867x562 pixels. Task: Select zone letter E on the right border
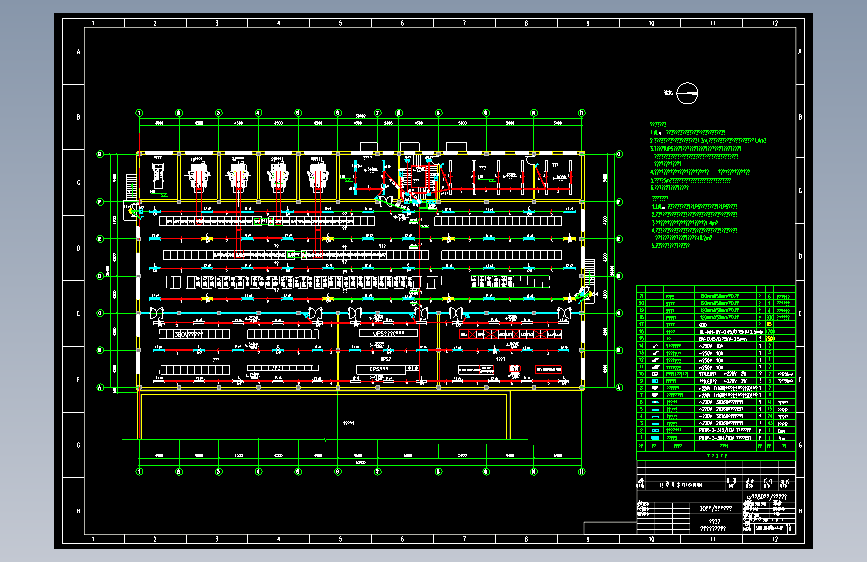coord(800,314)
